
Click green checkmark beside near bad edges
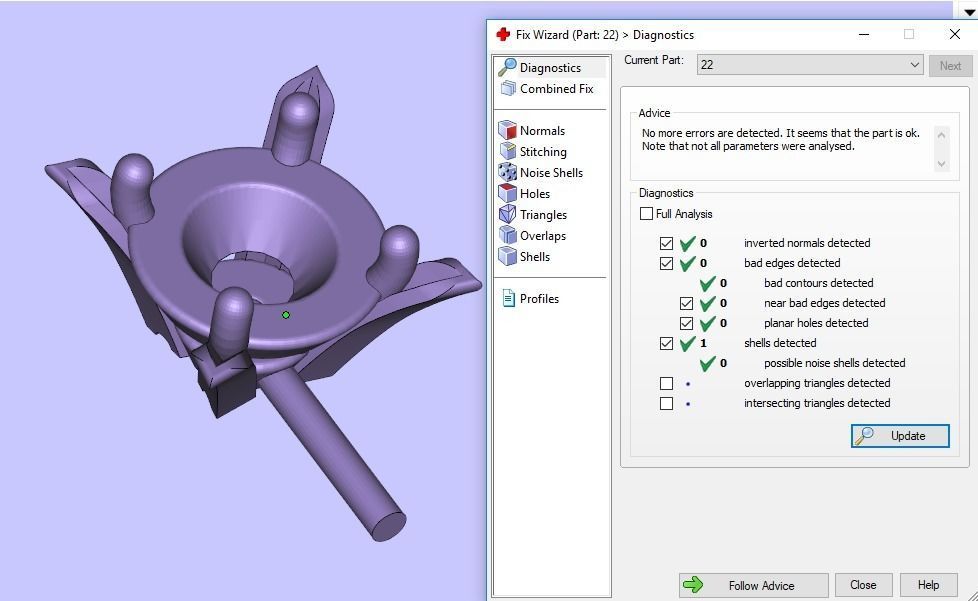[x=707, y=303]
